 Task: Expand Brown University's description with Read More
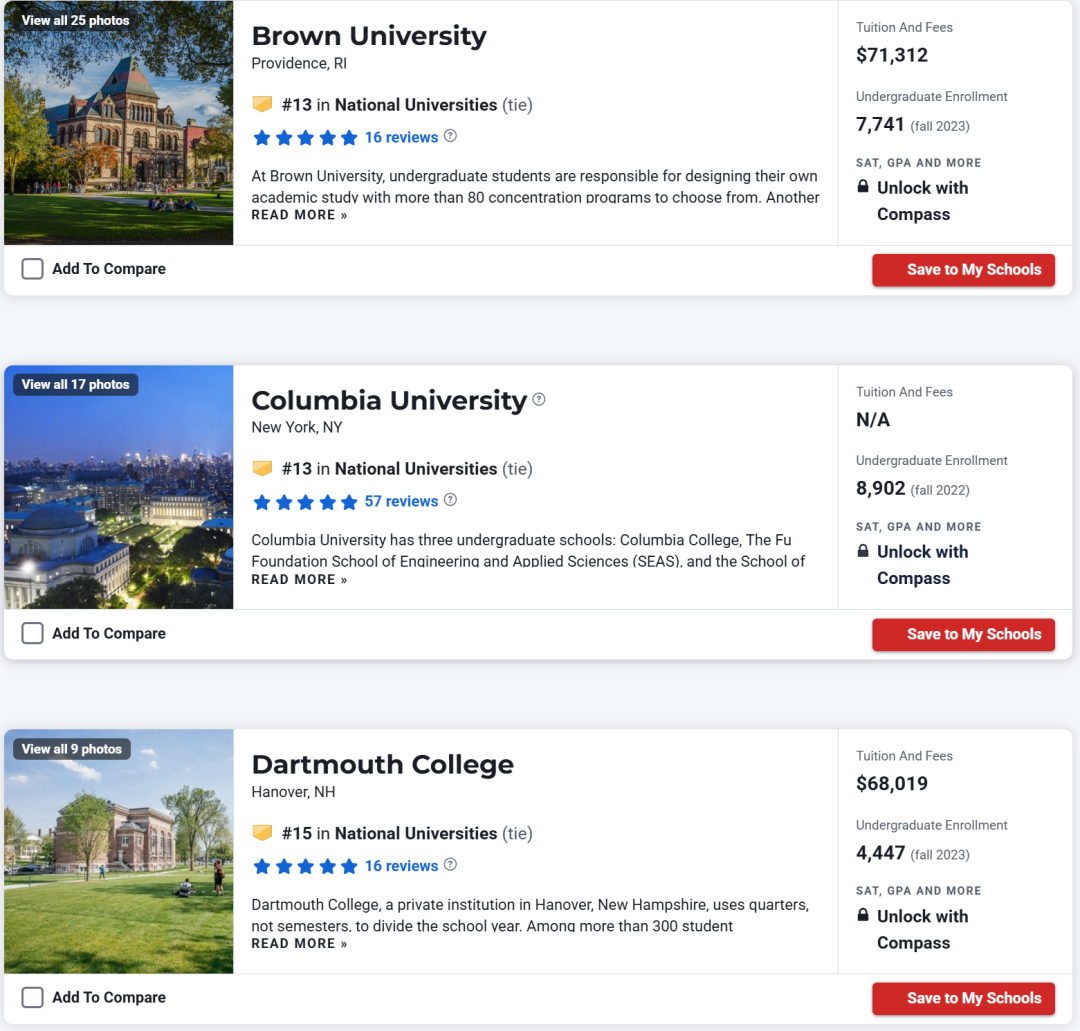[299, 215]
